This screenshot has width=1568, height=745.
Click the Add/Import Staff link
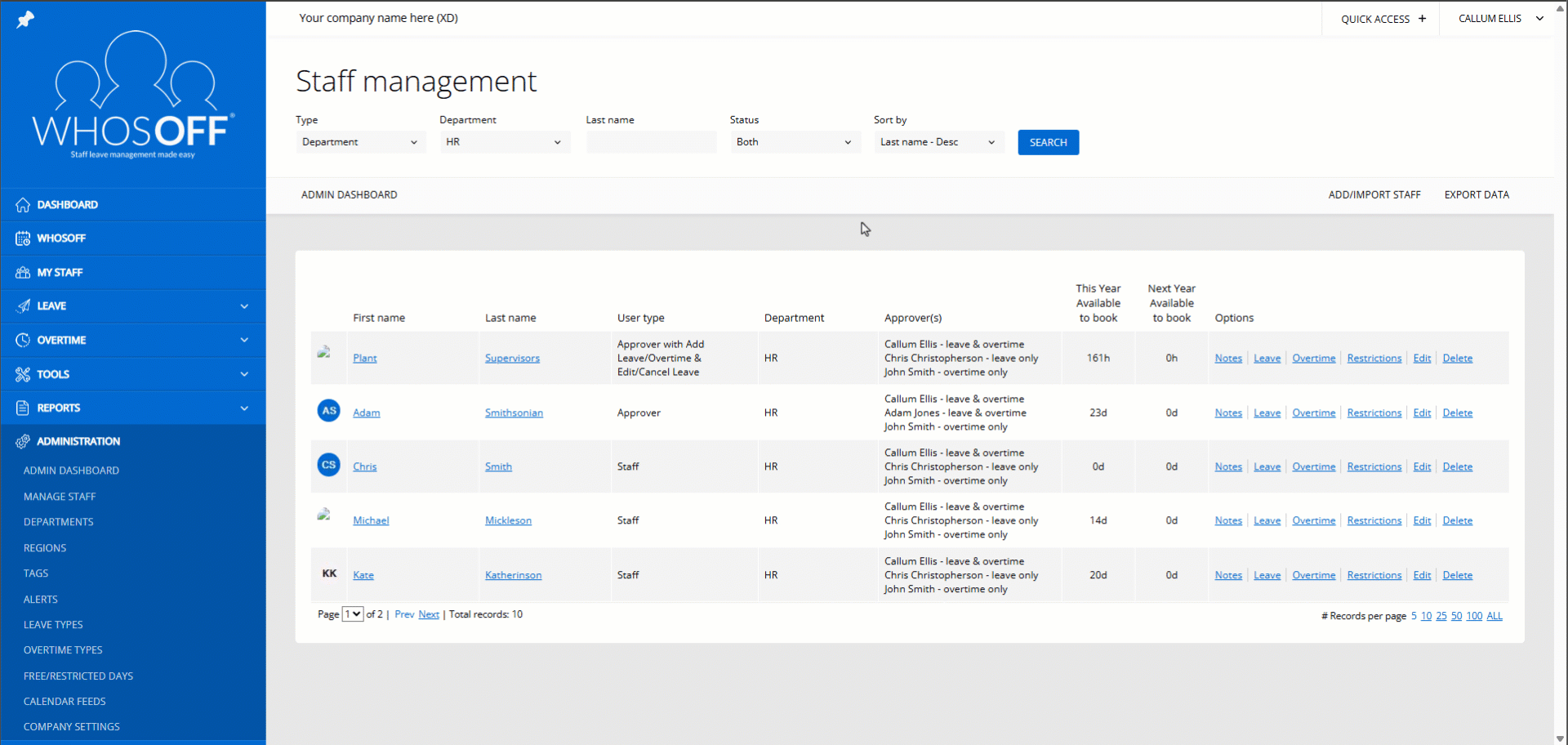[x=1374, y=195]
